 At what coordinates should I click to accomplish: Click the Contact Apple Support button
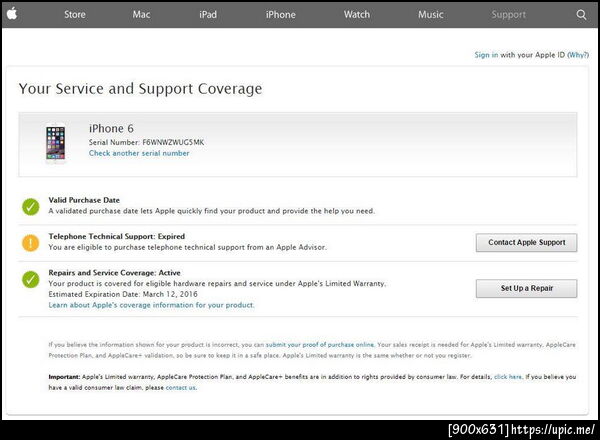[x=527, y=243]
